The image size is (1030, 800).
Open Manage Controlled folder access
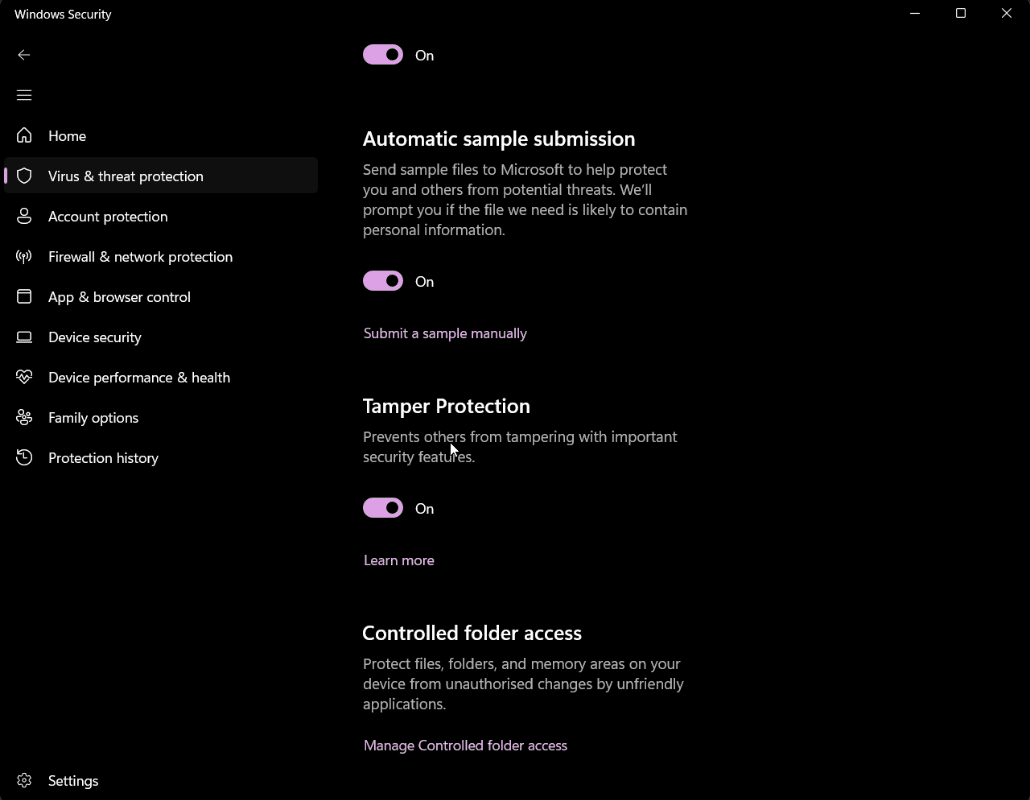465,745
